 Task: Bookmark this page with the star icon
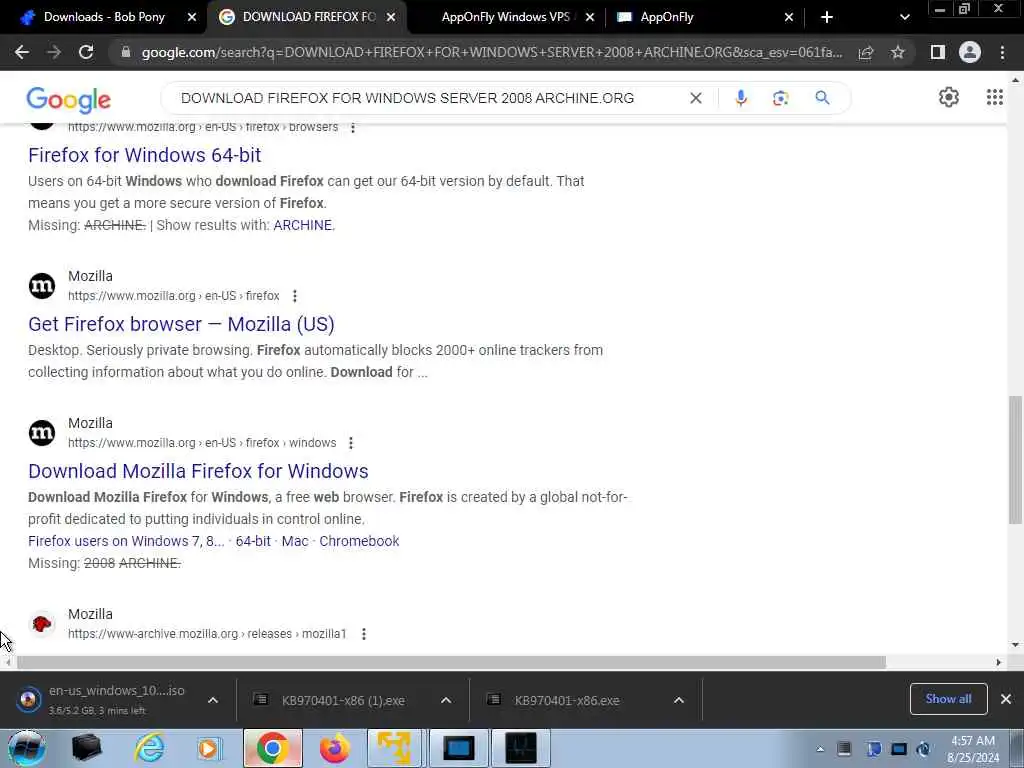tap(898, 52)
